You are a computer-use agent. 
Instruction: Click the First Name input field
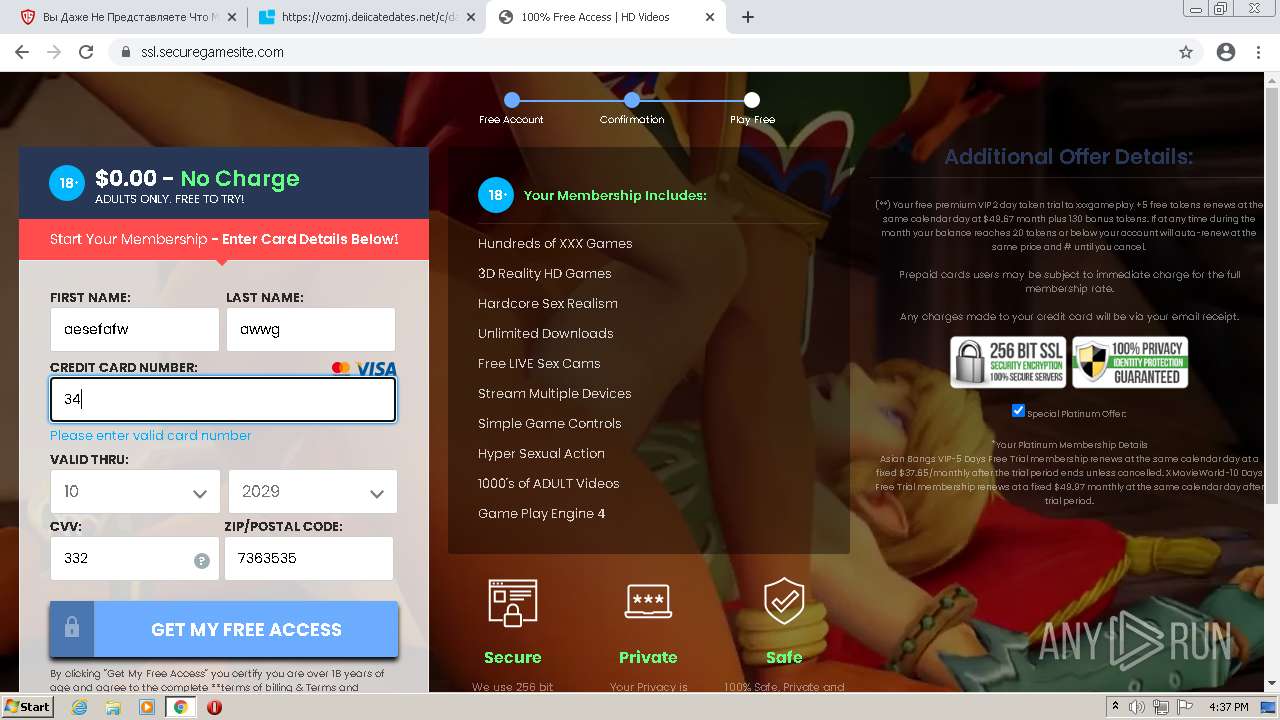click(x=135, y=329)
